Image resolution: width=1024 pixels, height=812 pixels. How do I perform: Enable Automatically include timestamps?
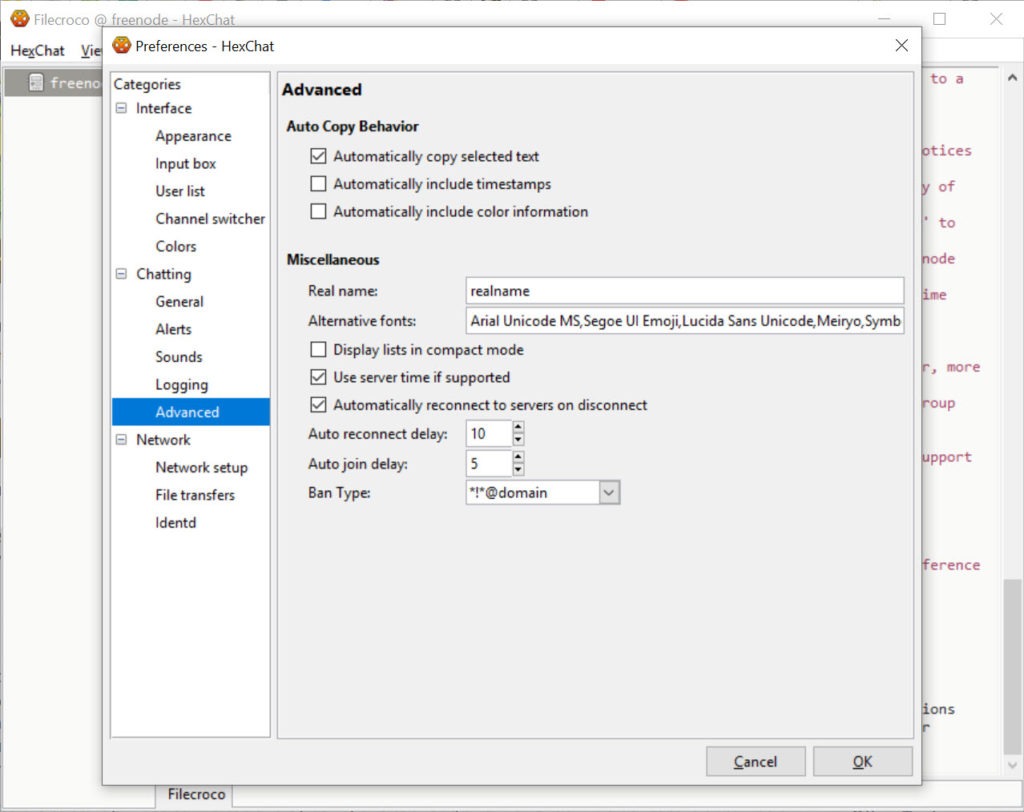coord(318,184)
